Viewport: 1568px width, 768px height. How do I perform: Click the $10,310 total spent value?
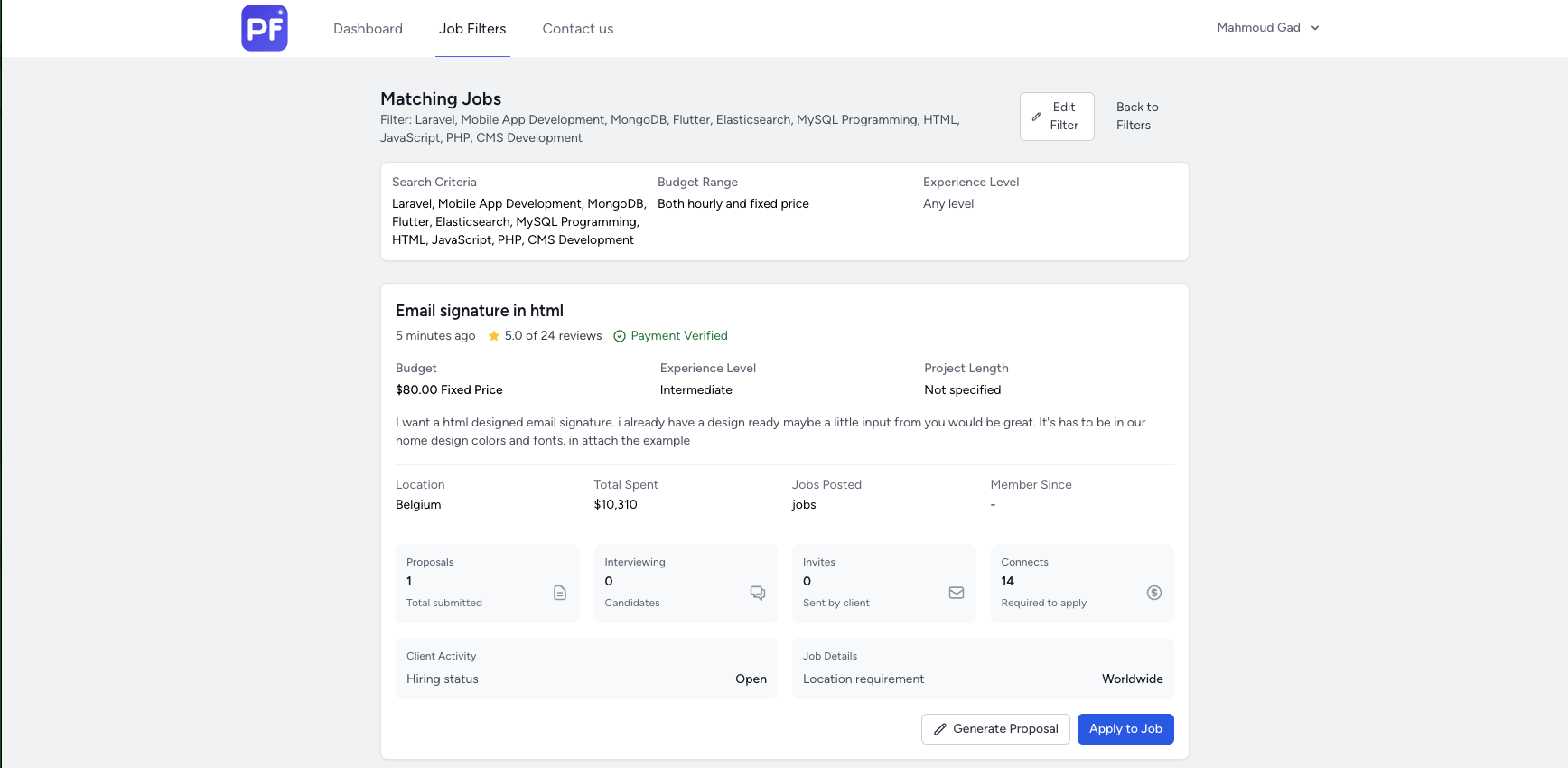[616, 505]
